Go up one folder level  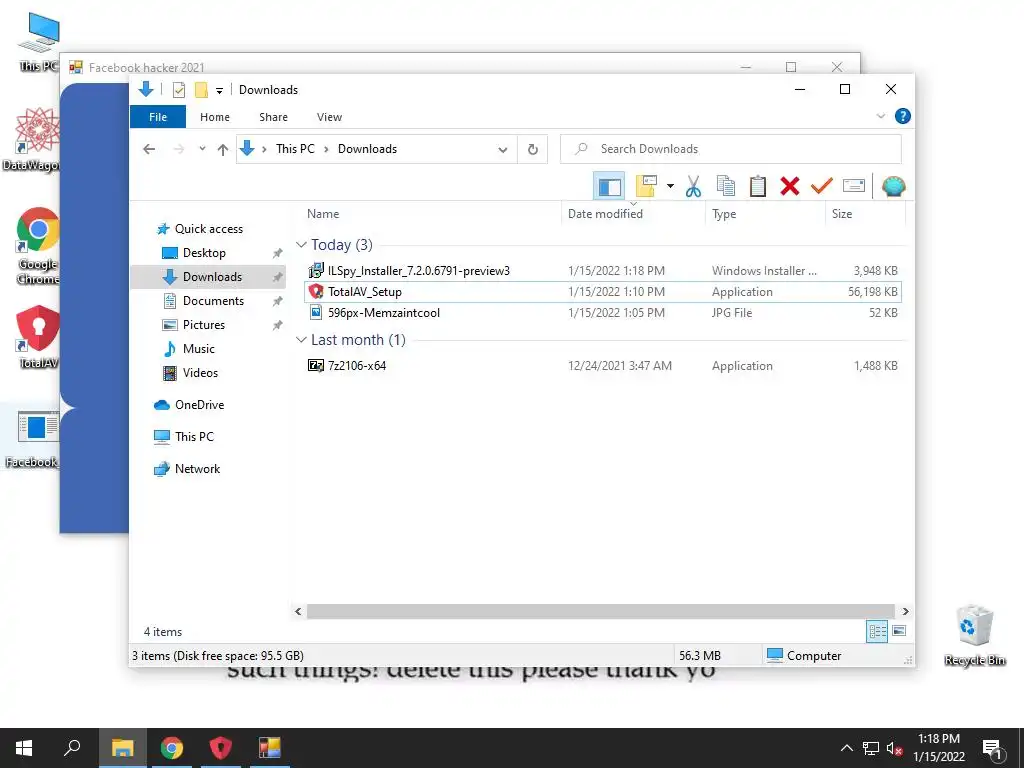tap(223, 150)
